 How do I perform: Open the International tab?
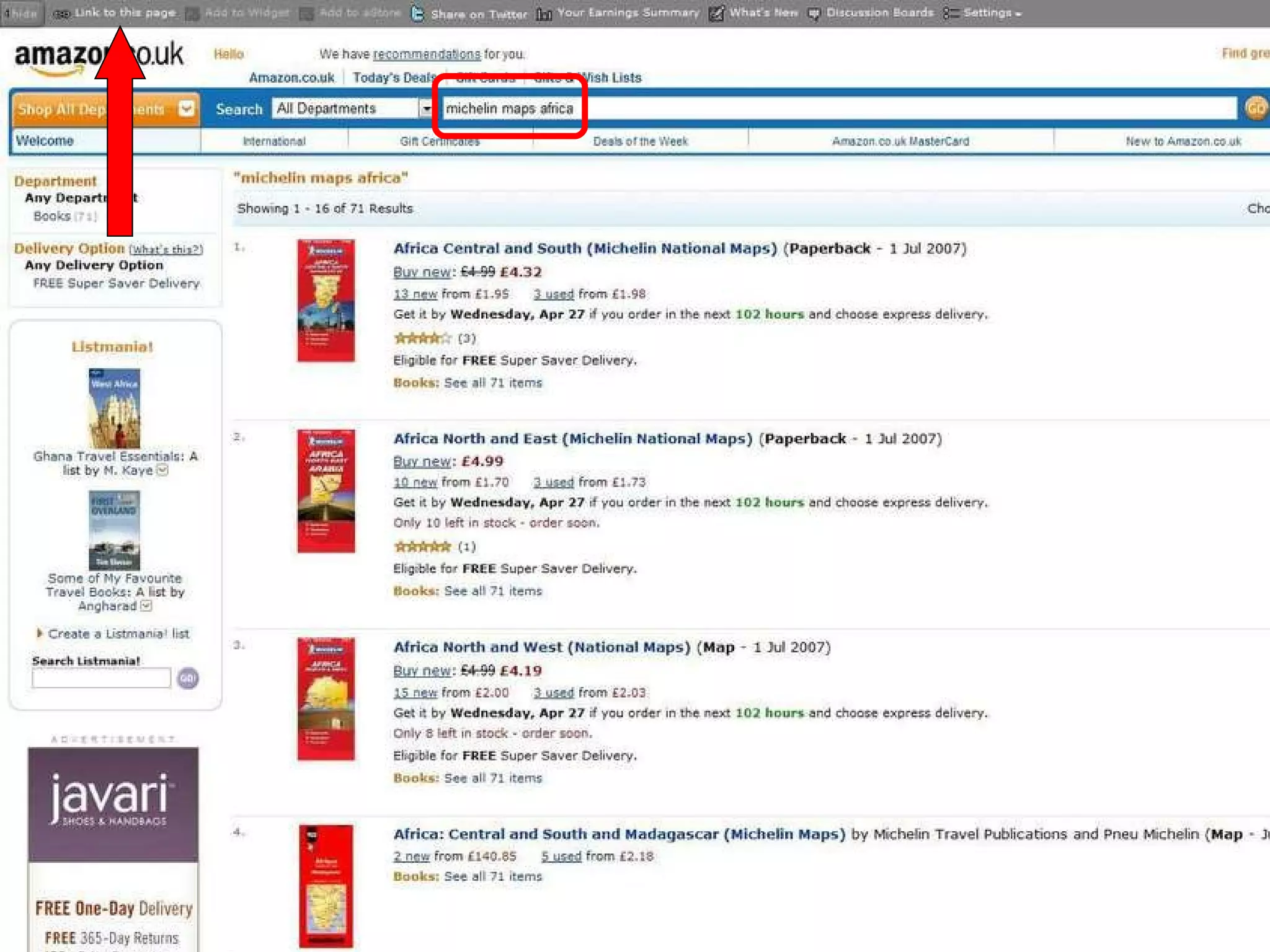pos(274,141)
